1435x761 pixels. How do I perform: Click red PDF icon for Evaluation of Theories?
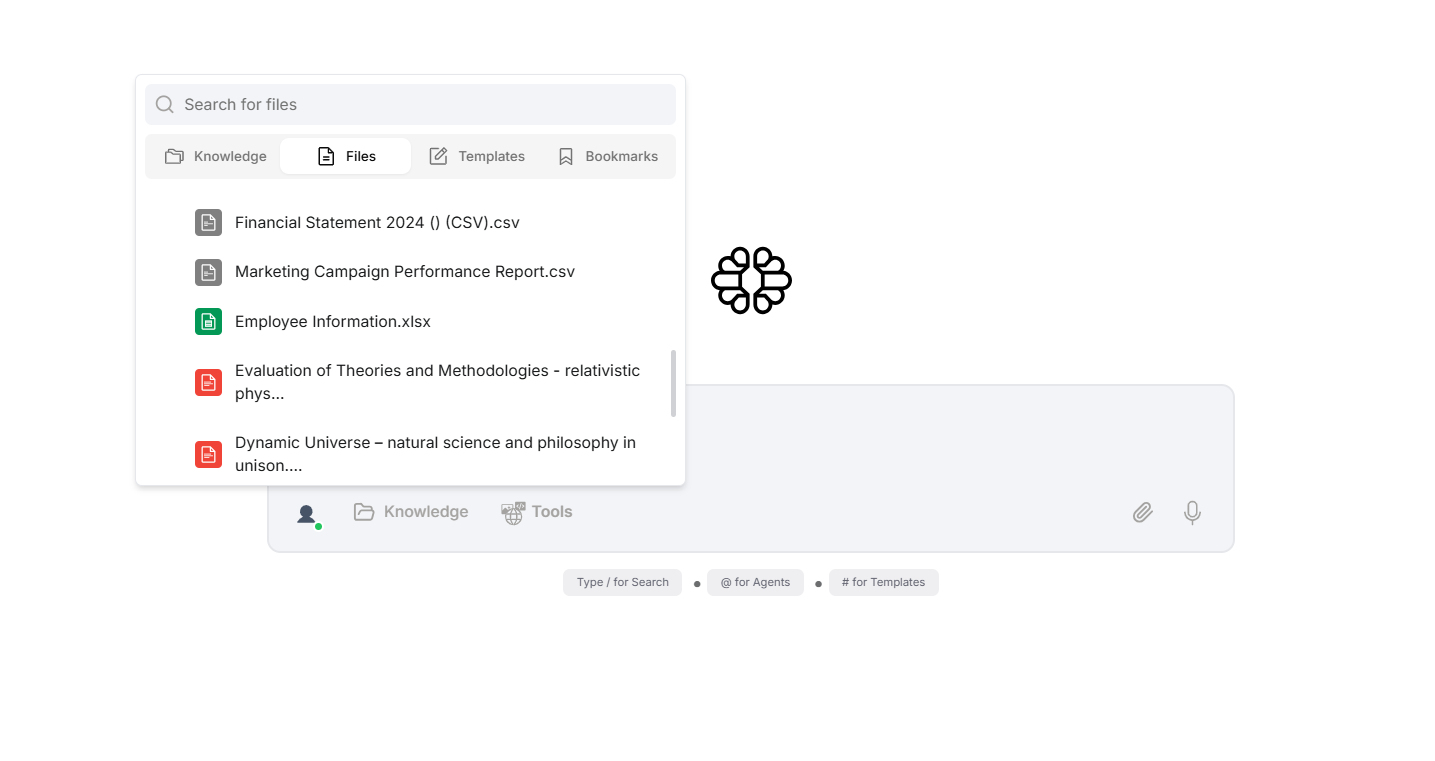(208, 382)
